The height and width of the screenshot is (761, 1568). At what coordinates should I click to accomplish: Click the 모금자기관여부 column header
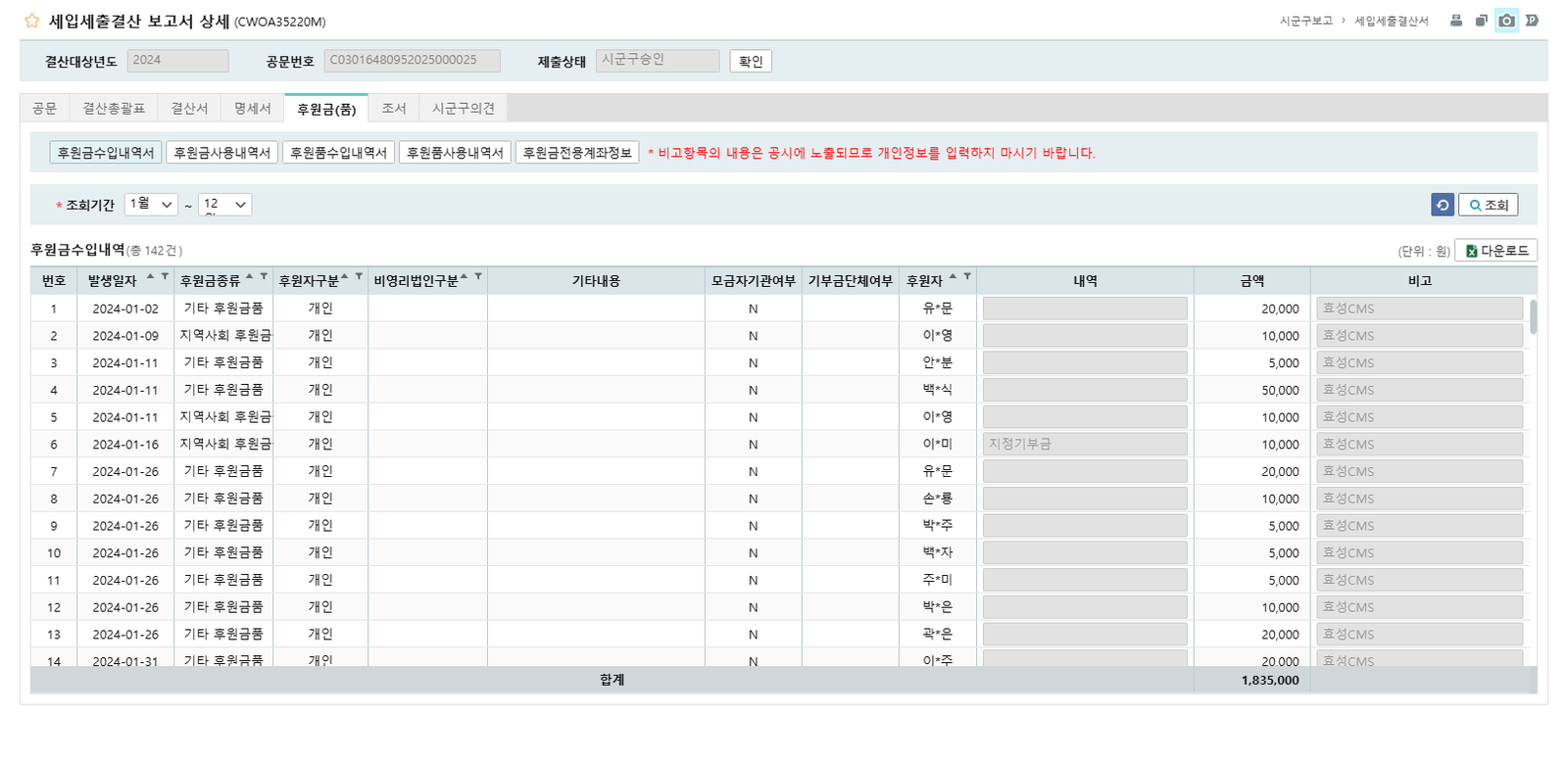753,281
